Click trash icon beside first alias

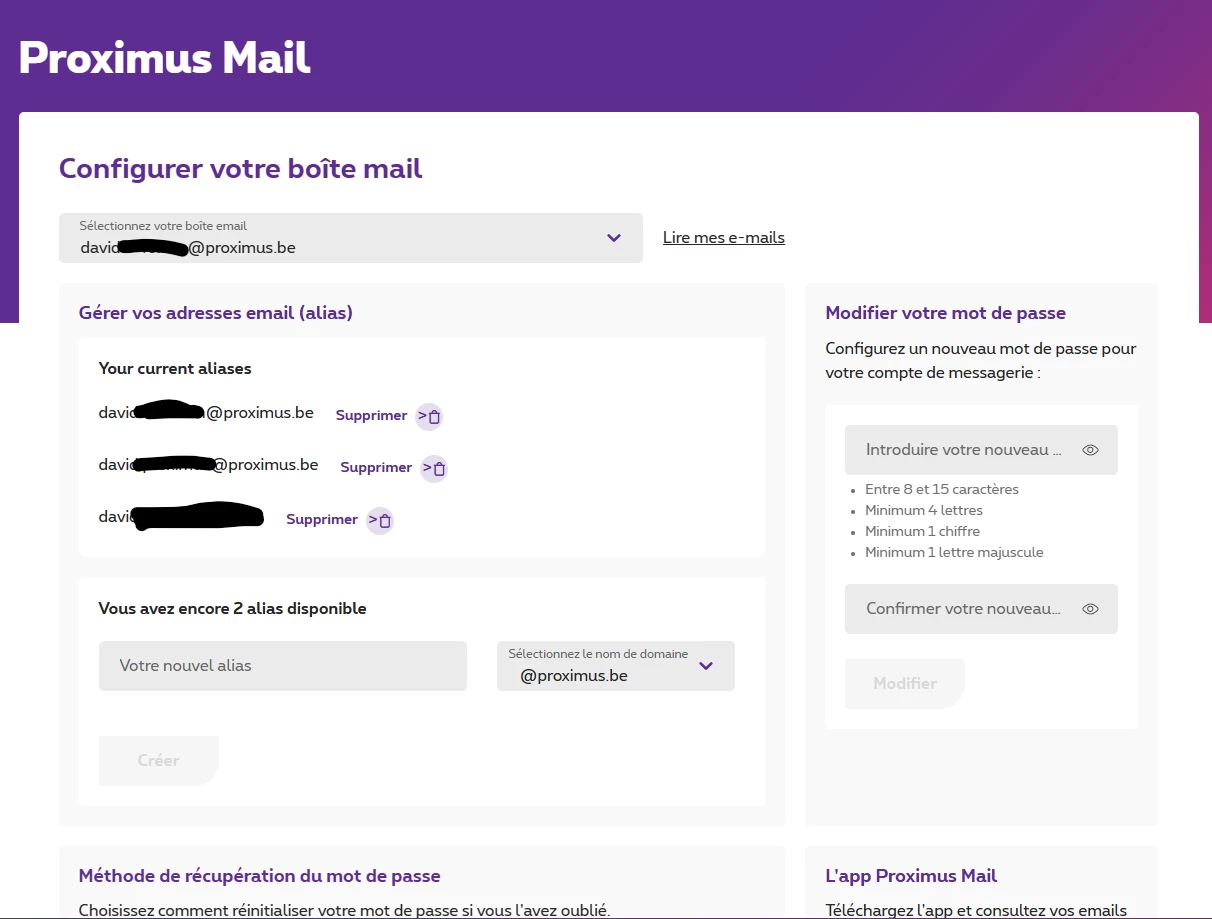pyautogui.click(x=429, y=416)
